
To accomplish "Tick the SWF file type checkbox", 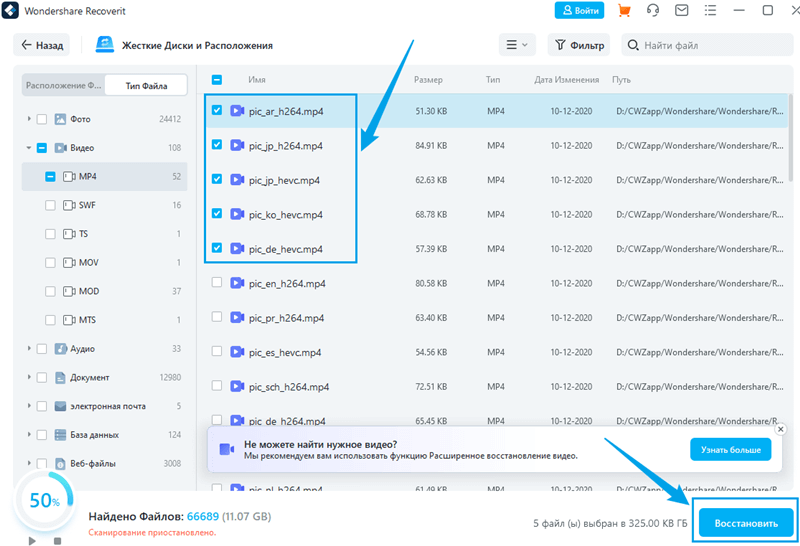I will pyautogui.click(x=50, y=205).
